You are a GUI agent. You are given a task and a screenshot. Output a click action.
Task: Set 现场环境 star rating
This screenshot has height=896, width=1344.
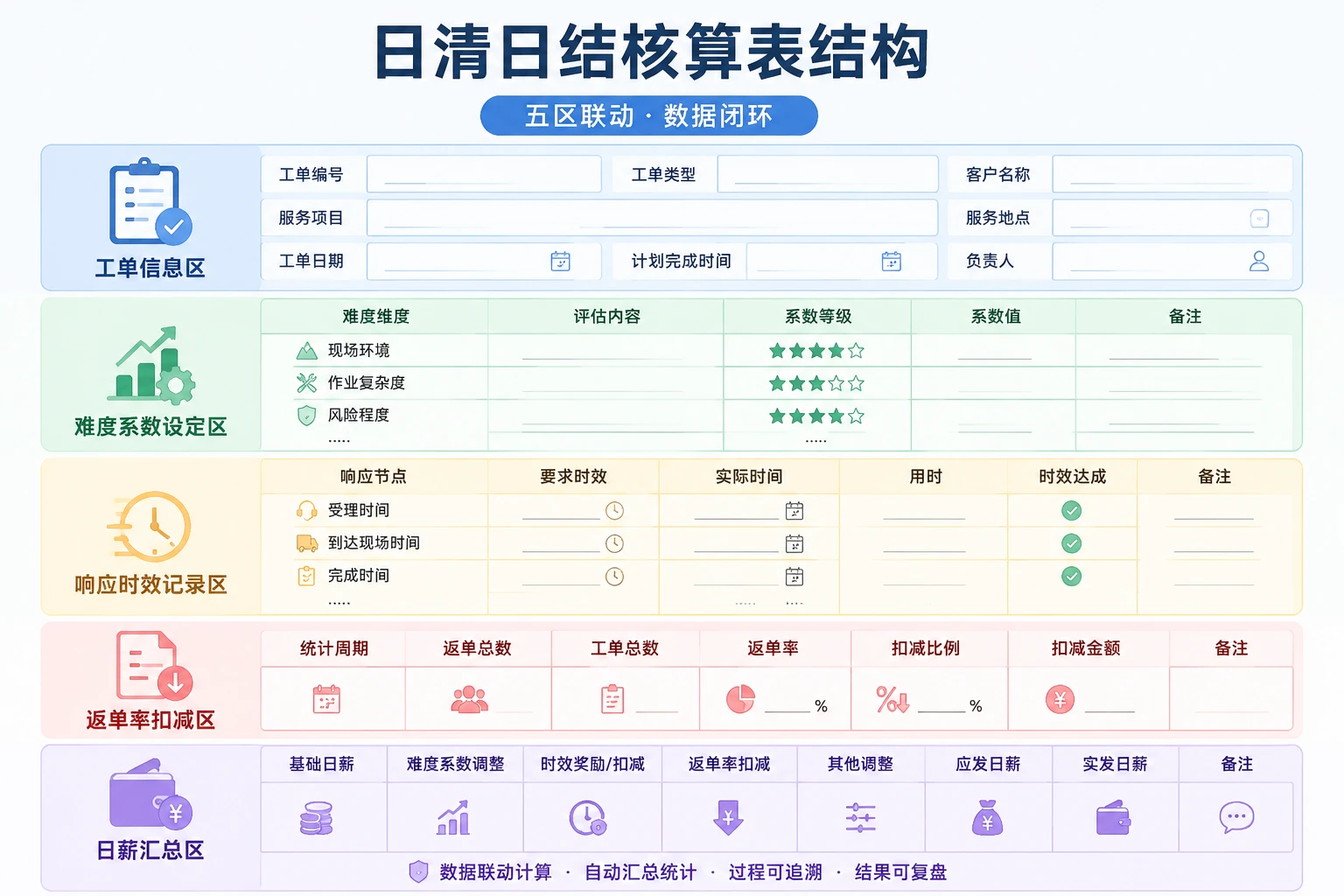point(816,351)
